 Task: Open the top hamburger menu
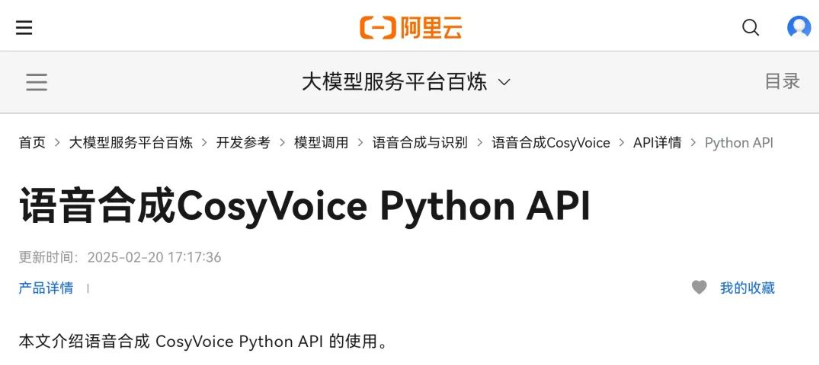[x=24, y=27]
